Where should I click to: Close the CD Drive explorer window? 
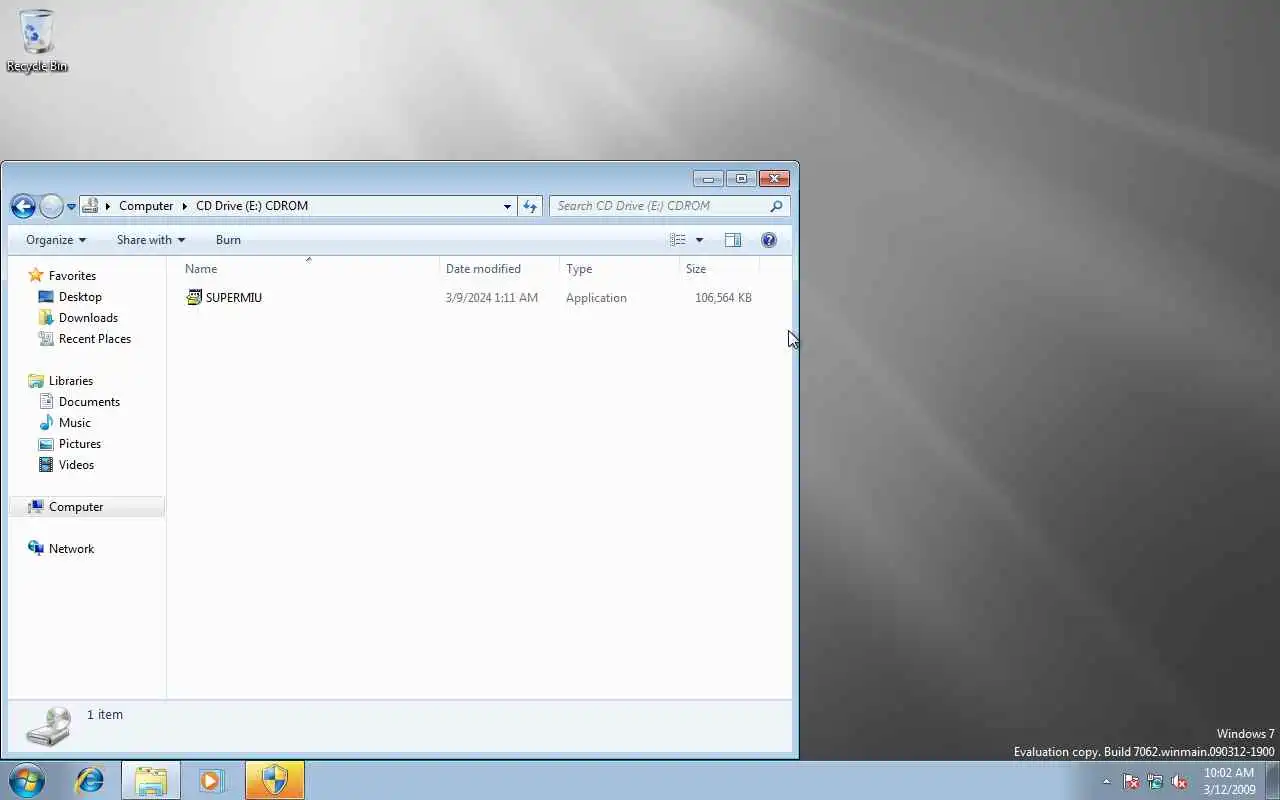tap(774, 179)
